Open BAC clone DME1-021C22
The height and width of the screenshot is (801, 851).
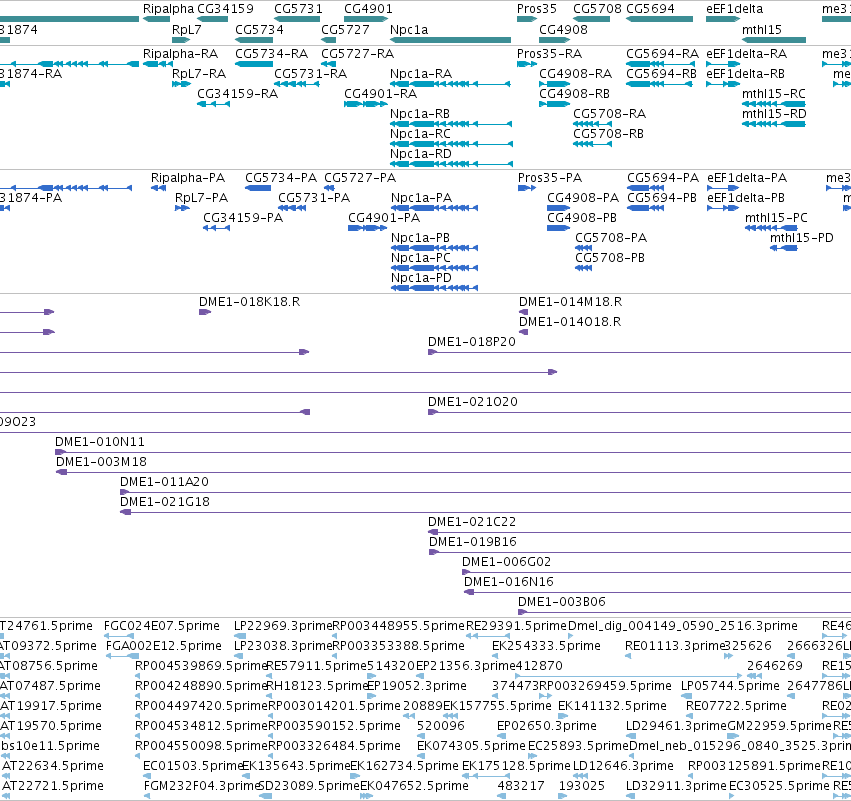(x=472, y=522)
